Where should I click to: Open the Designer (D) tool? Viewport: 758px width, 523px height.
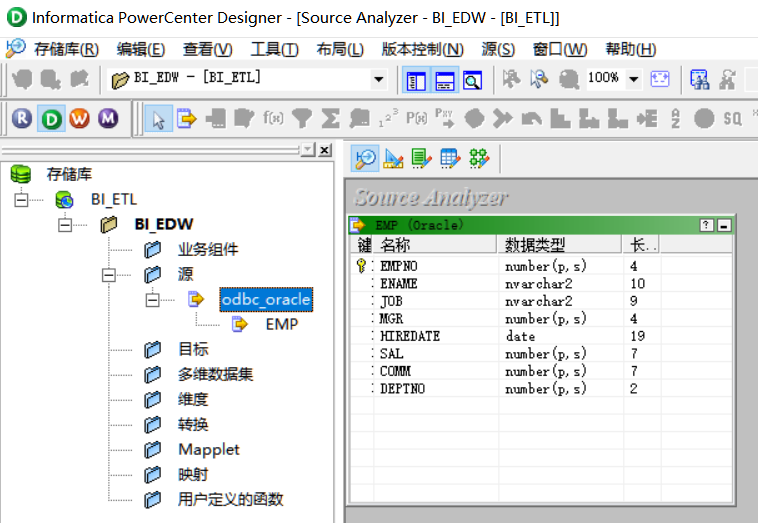51,118
